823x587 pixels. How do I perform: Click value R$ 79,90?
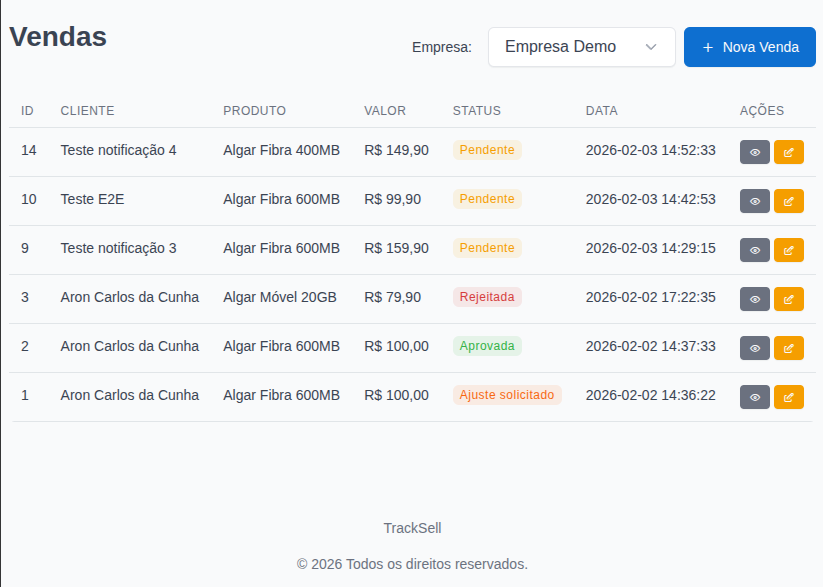tap(393, 297)
